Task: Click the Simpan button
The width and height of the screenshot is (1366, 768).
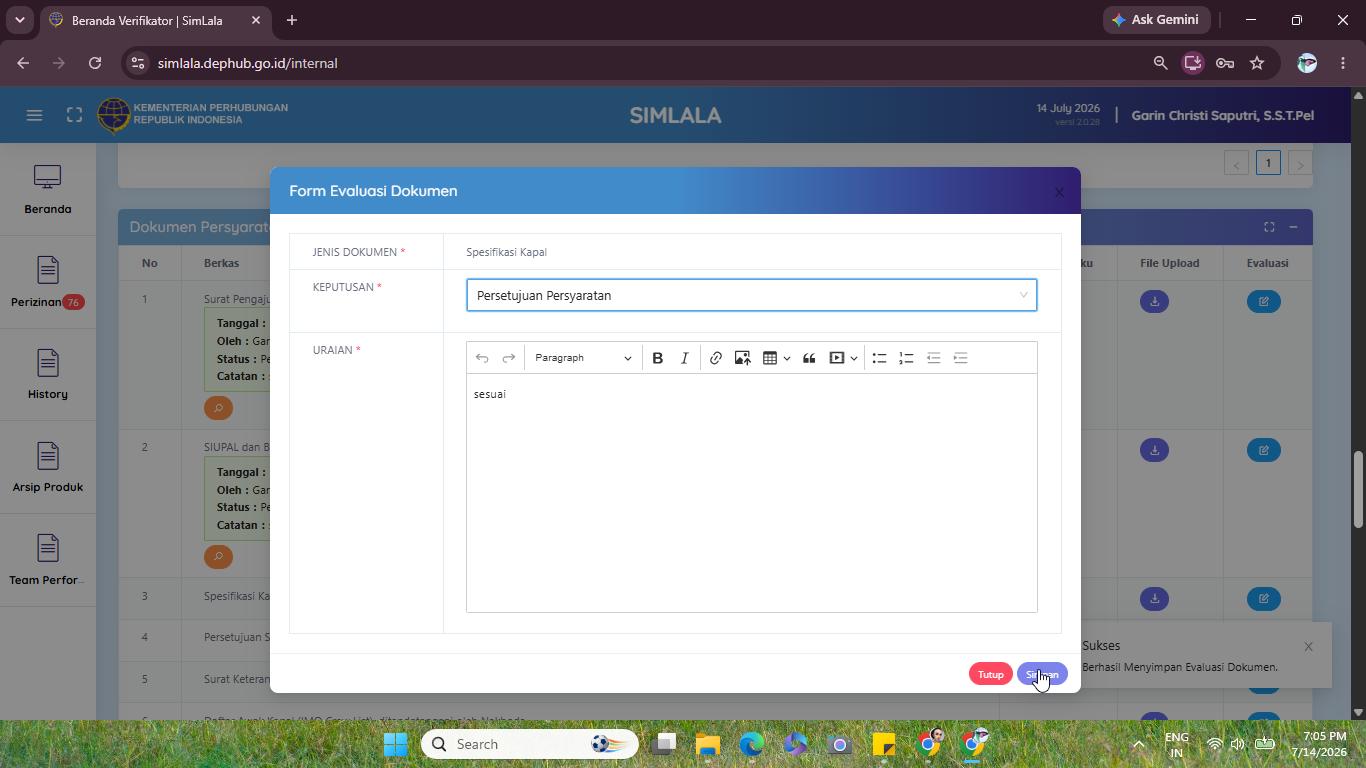Action: (1042, 674)
